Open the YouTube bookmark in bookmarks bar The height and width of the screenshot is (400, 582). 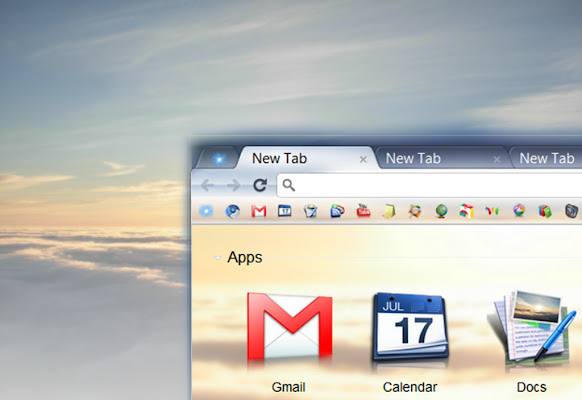(363, 210)
